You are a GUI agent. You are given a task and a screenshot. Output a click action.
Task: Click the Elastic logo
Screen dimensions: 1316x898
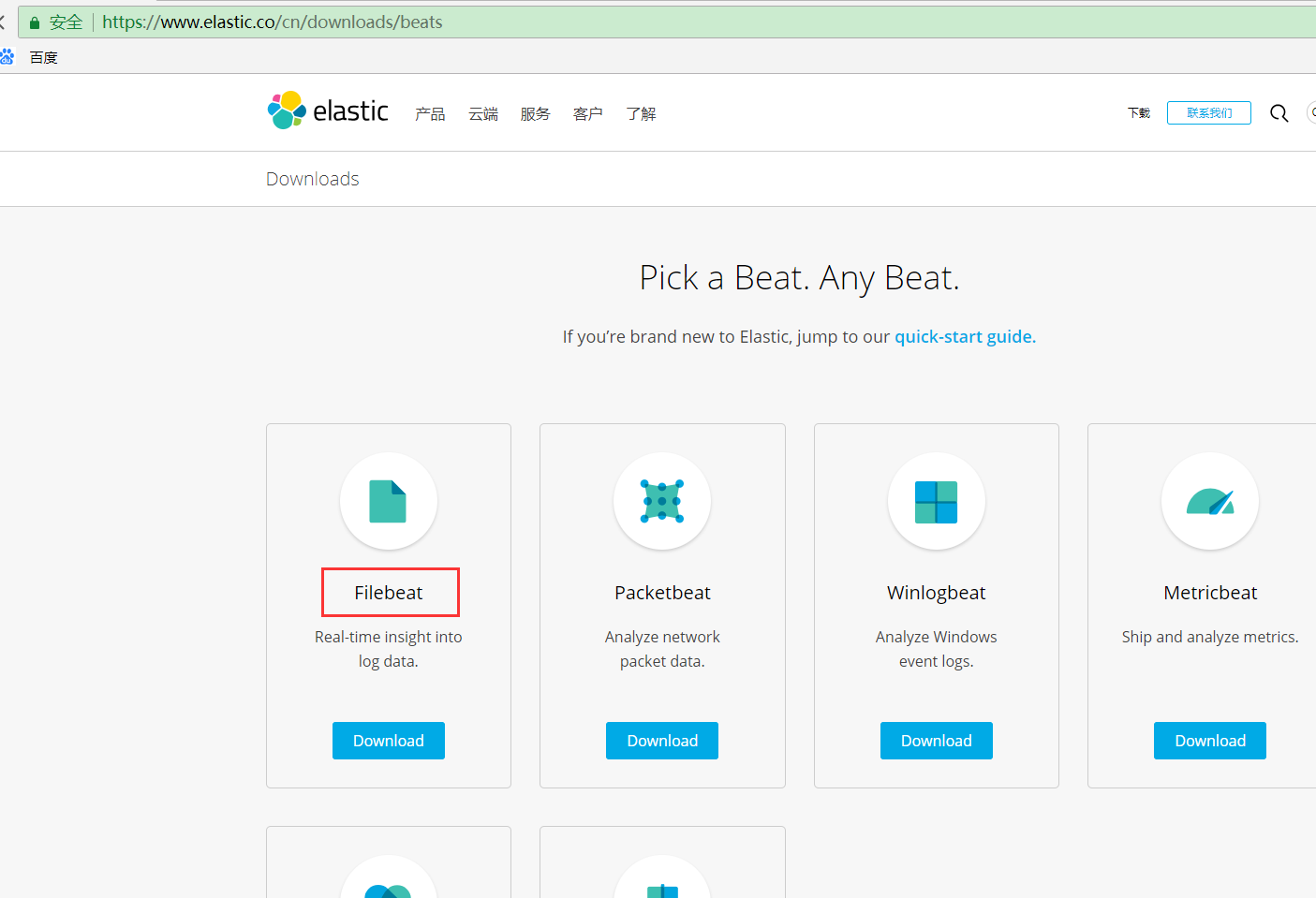click(x=328, y=110)
